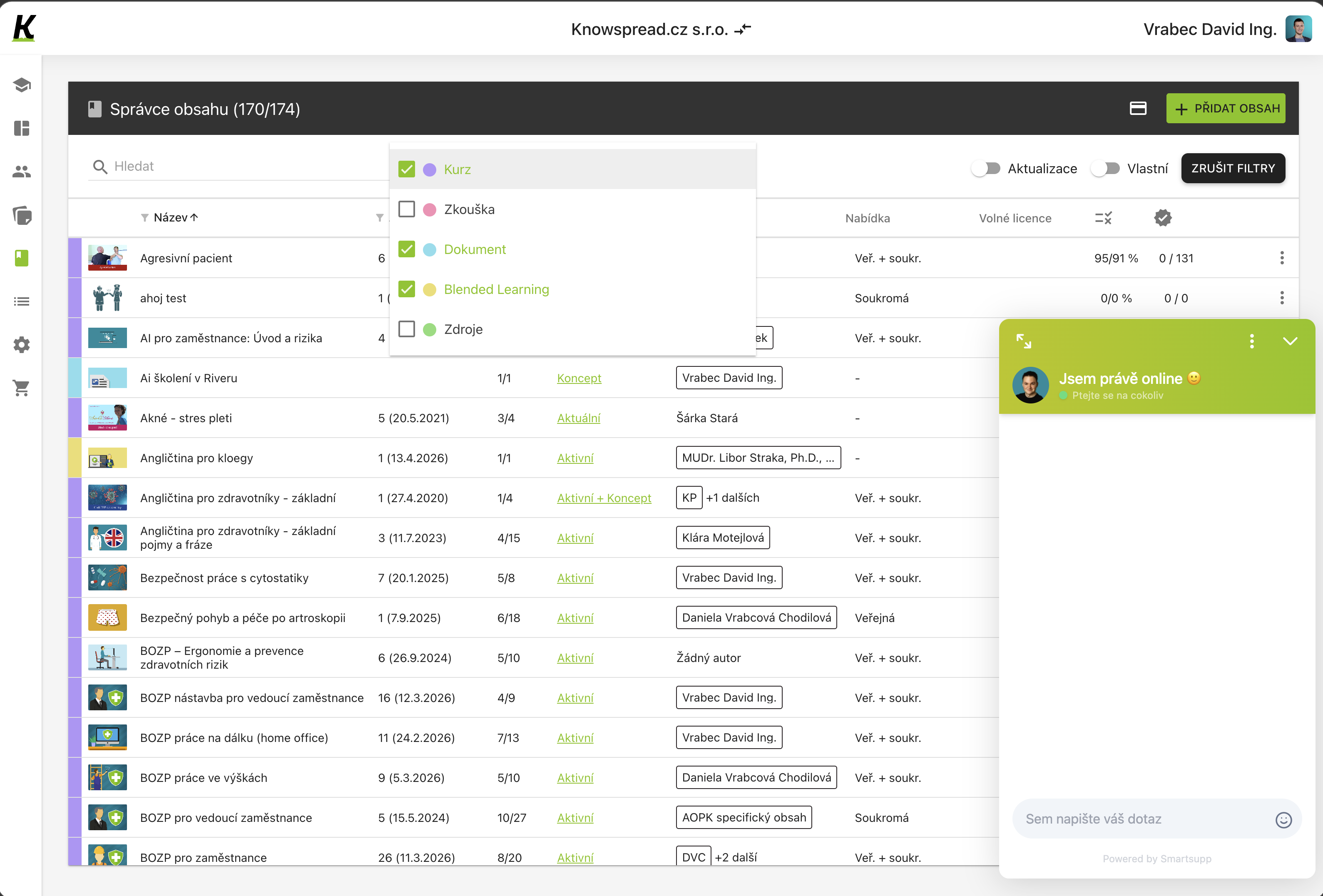The width and height of the screenshot is (1323, 896).
Task: Collapse the chat window with the chevron
Action: [1290, 341]
